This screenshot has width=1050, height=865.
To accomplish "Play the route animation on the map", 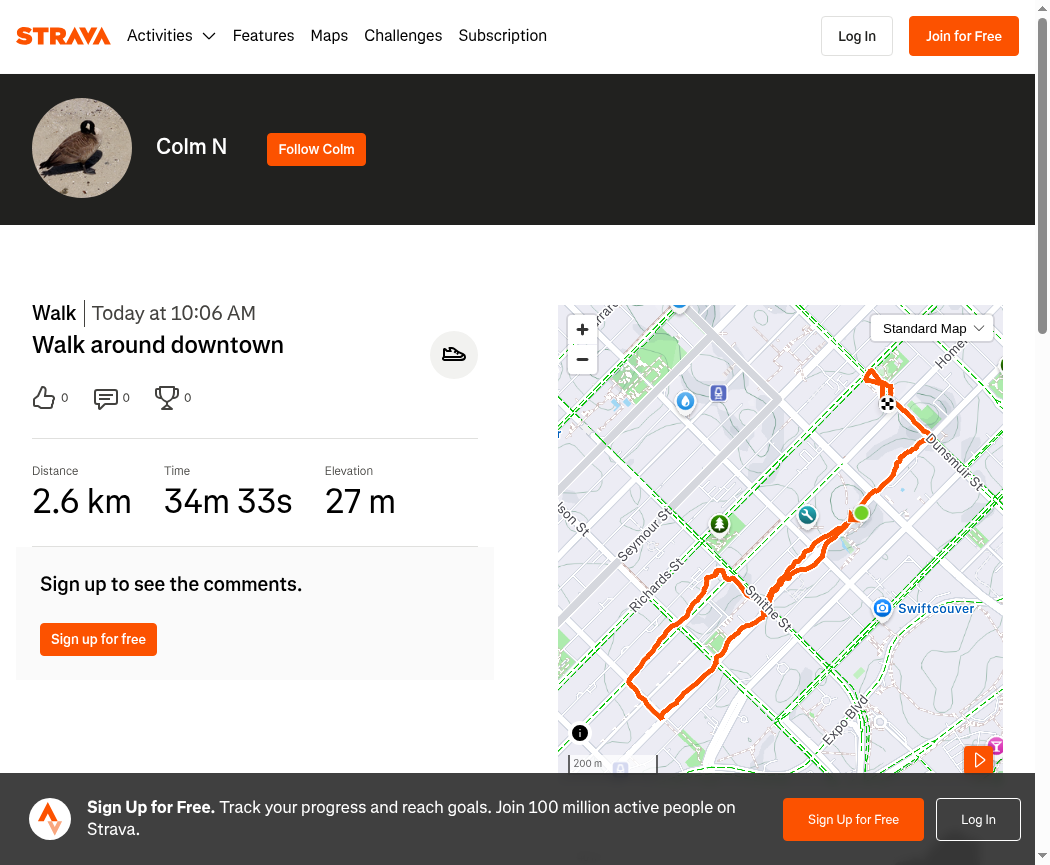I will point(978,760).
